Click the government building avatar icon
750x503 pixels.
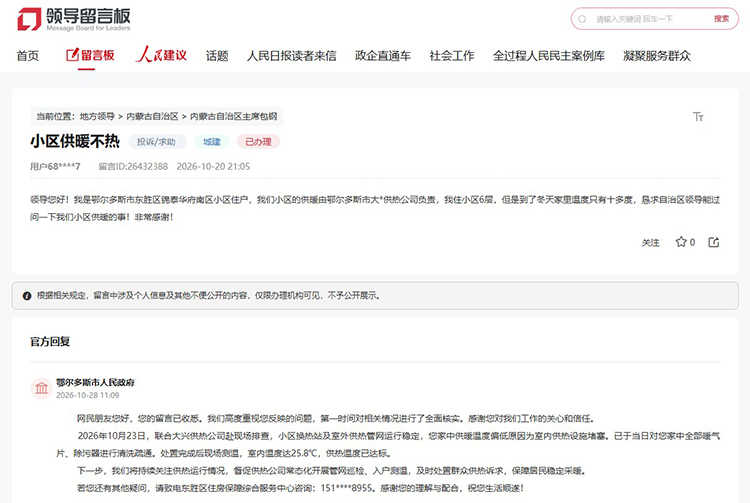(x=42, y=388)
